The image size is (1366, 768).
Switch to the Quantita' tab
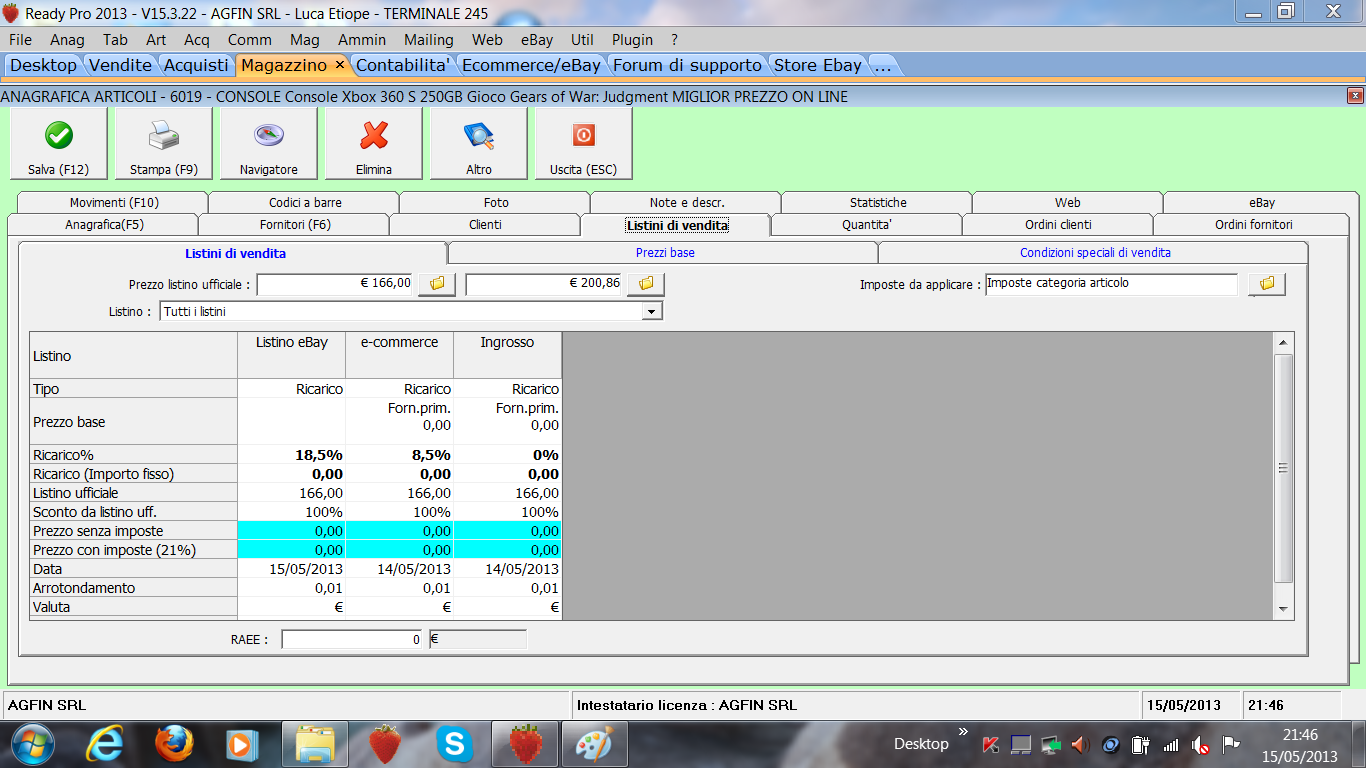866,225
